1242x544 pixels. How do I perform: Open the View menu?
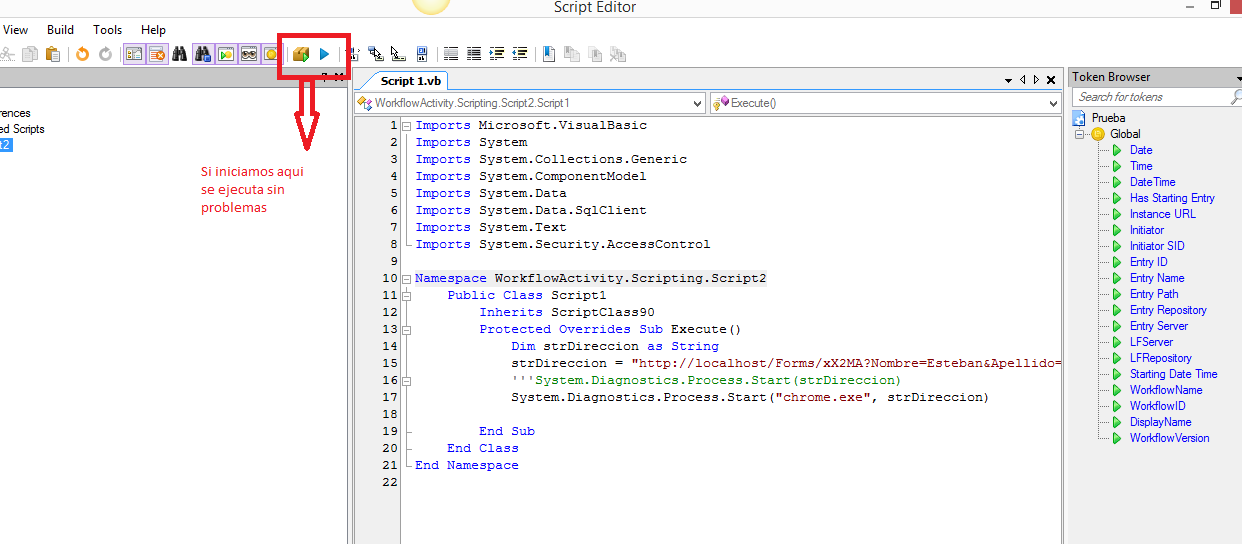(x=16, y=30)
